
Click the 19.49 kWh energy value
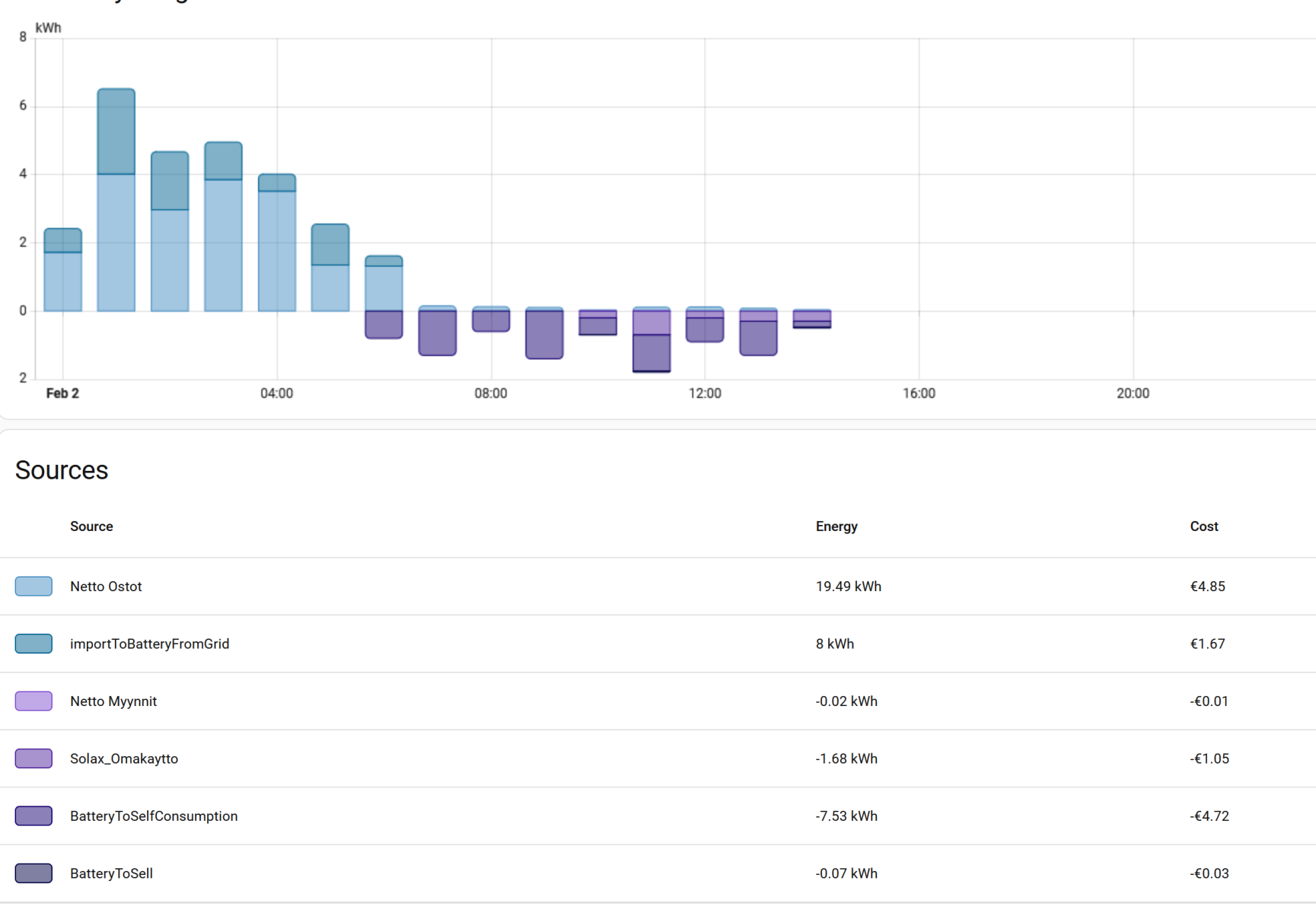coord(848,587)
